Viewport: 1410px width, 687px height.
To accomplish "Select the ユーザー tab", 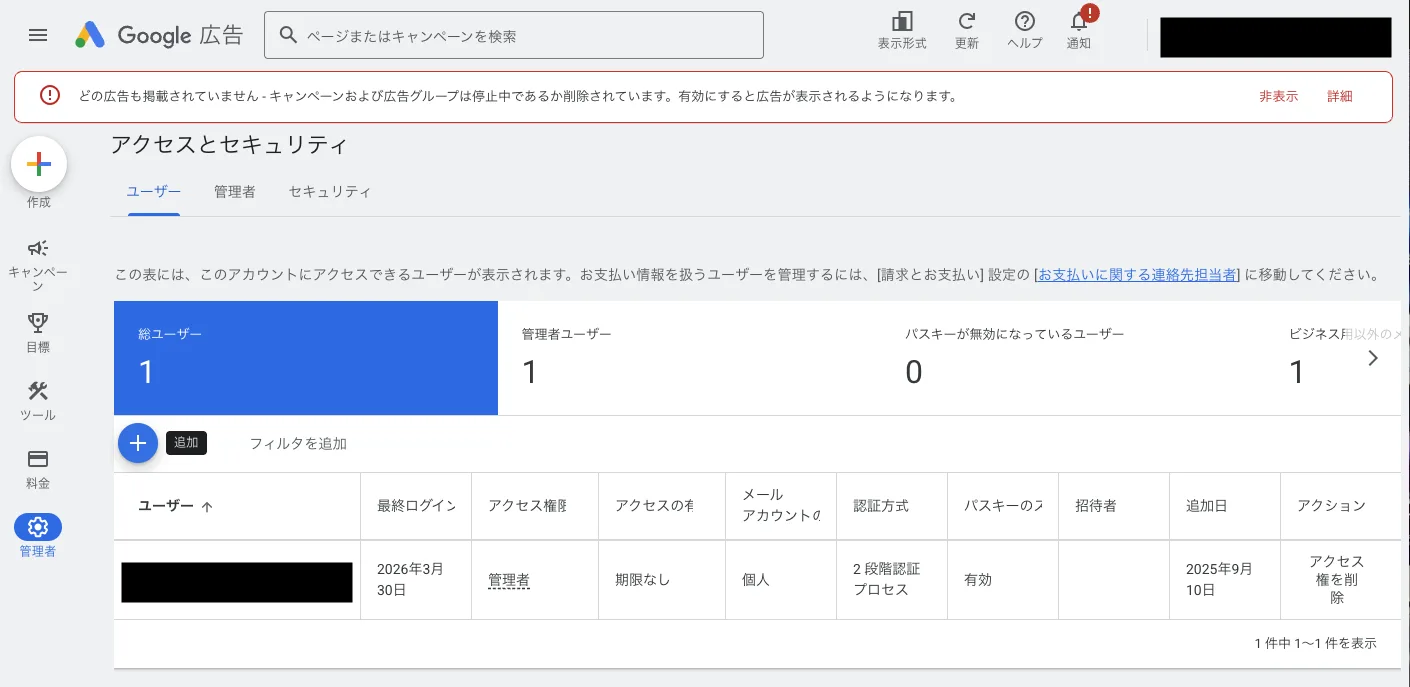I will click(x=152, y=191).
